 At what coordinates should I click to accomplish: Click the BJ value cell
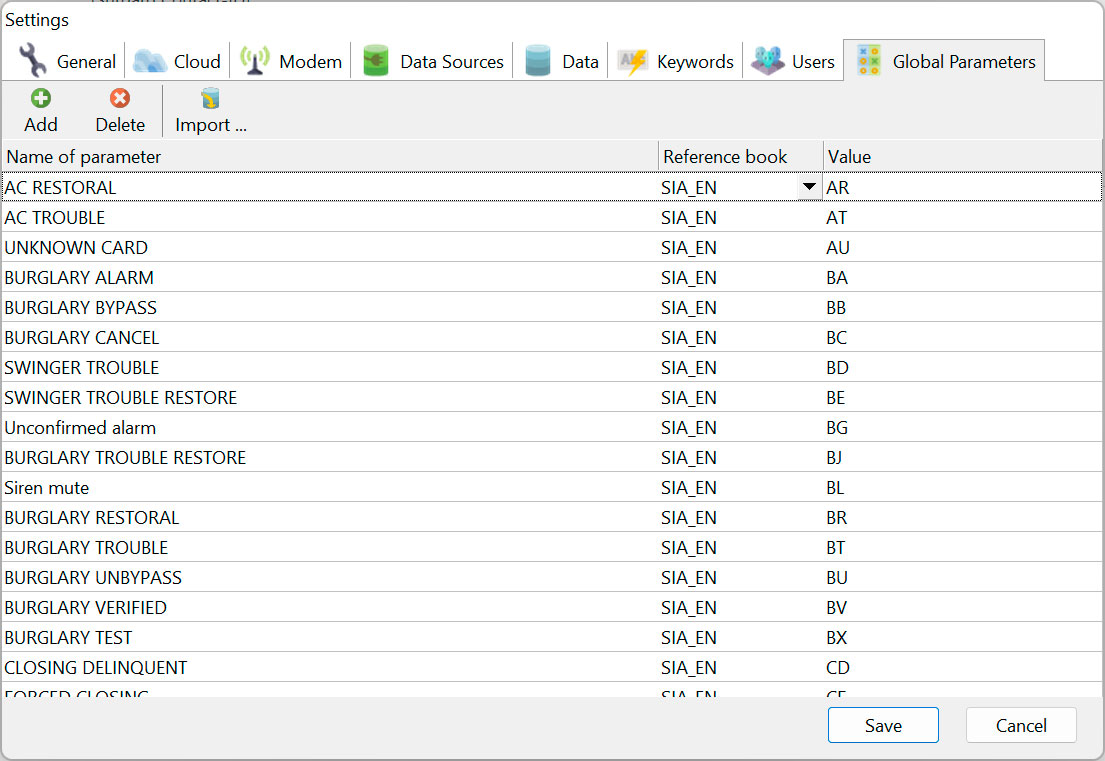click(962, 457)
